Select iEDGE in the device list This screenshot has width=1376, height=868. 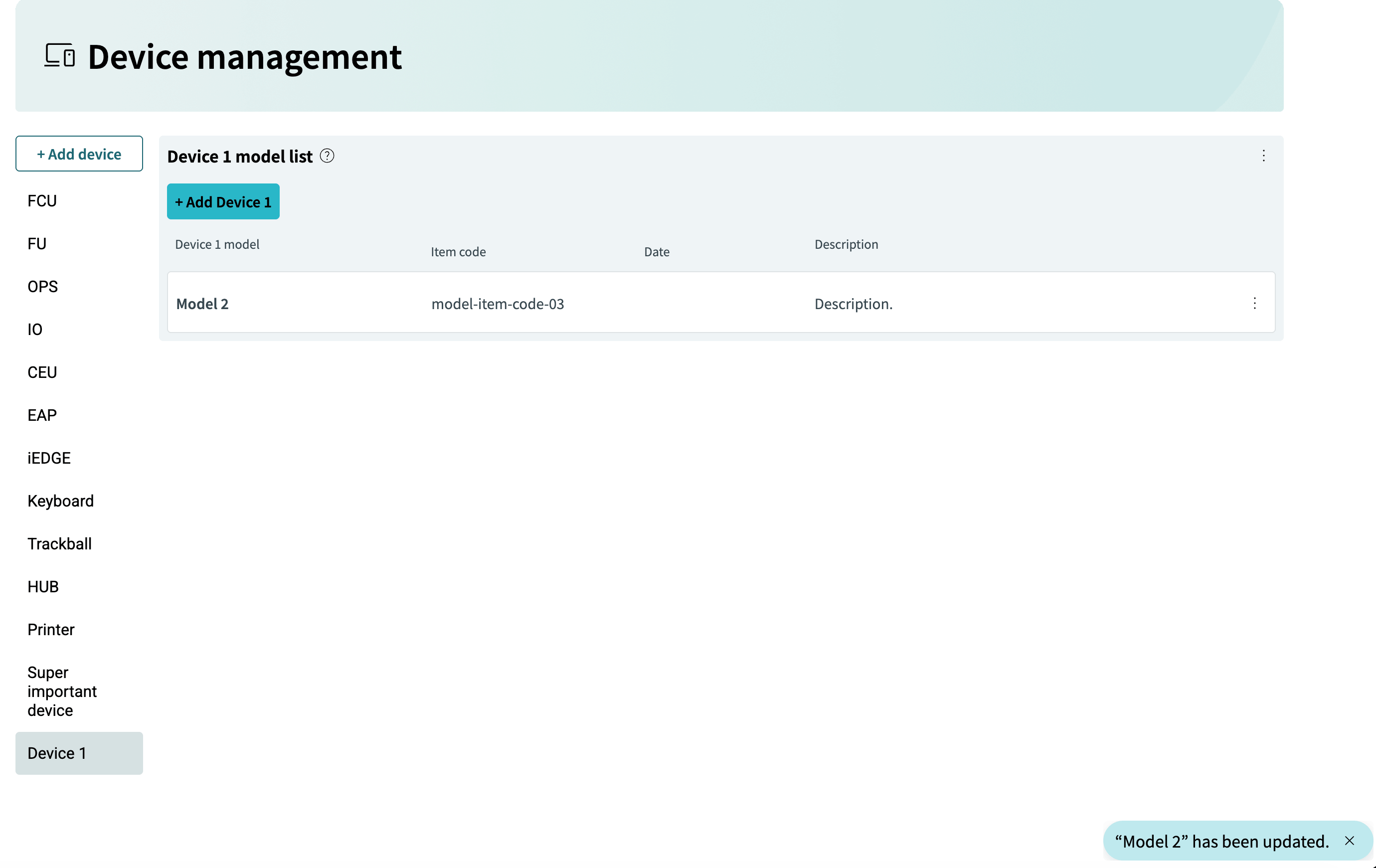[x=79, y=458]
